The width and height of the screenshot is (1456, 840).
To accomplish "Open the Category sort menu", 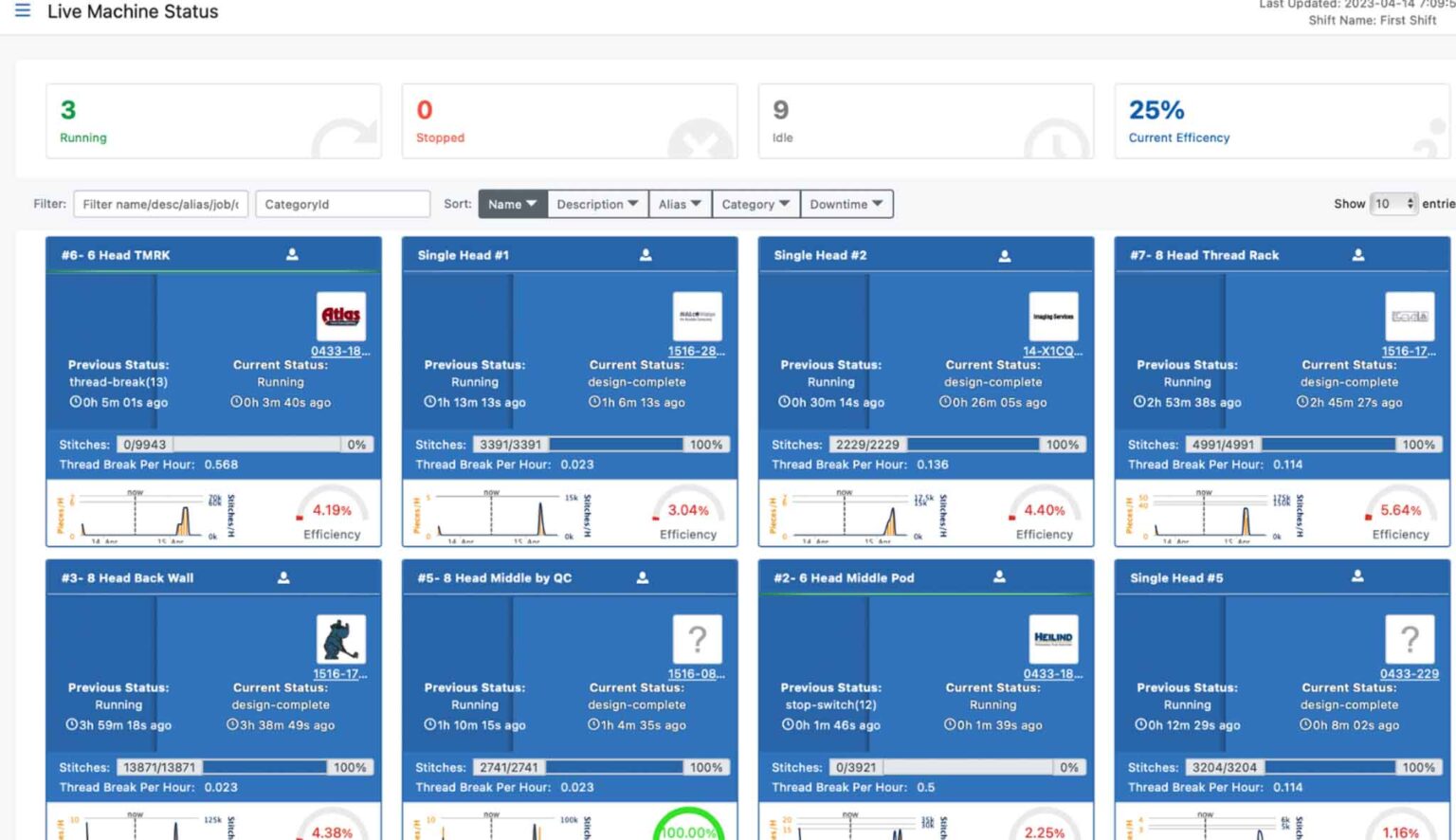I will [x=755, y=204].
